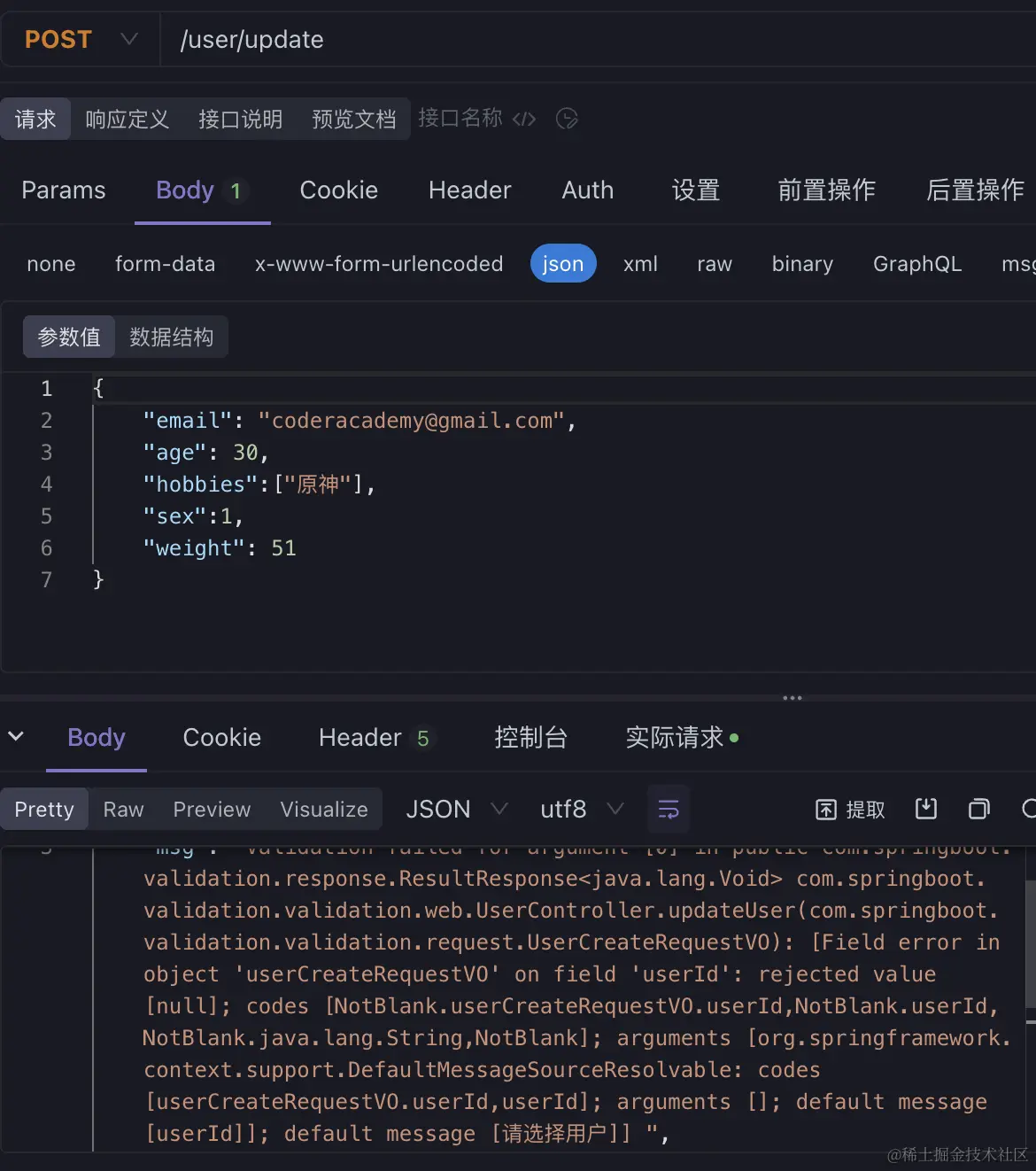This screenshot has height=1171, width=1036.
Task: Open the 设置 tab
Action: (696, 190)
